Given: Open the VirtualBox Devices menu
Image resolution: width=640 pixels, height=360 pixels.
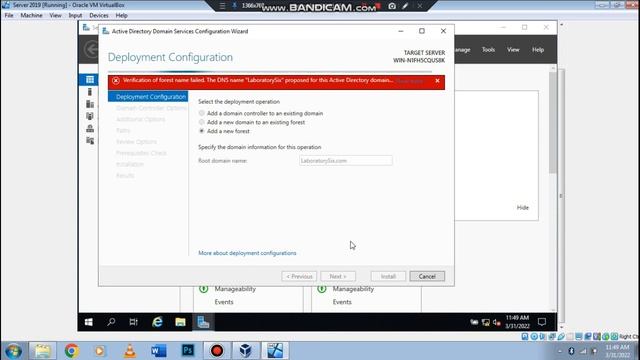Looking at the screenshot, I should [99, 15].
